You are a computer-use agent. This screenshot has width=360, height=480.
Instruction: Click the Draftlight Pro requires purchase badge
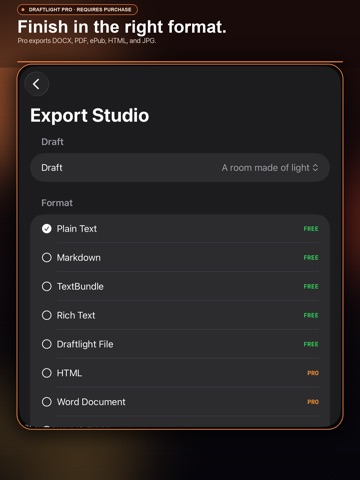click(x=77, y=10)
